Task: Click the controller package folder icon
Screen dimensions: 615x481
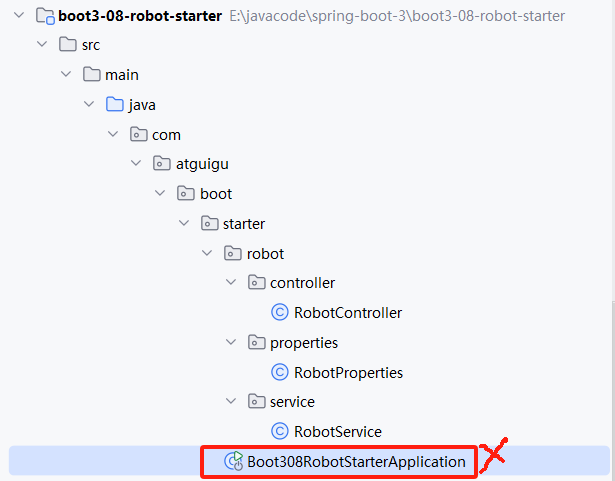Action: [257, 282]
